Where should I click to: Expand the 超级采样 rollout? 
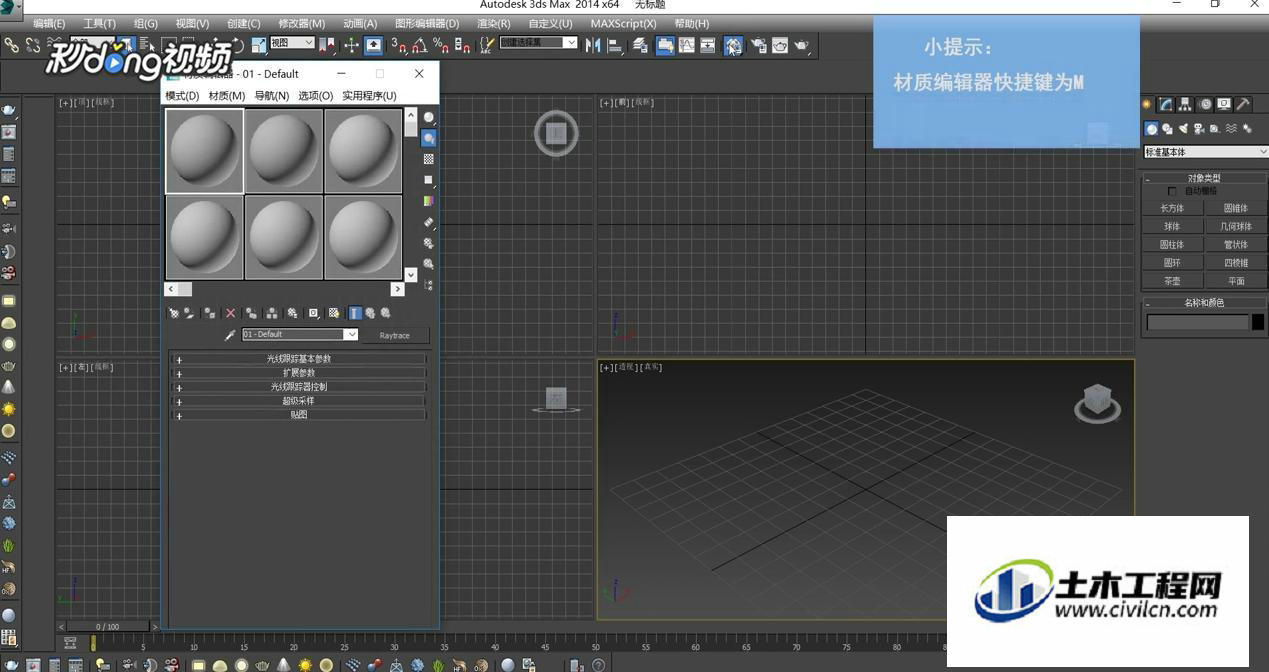tap(299, 400)
